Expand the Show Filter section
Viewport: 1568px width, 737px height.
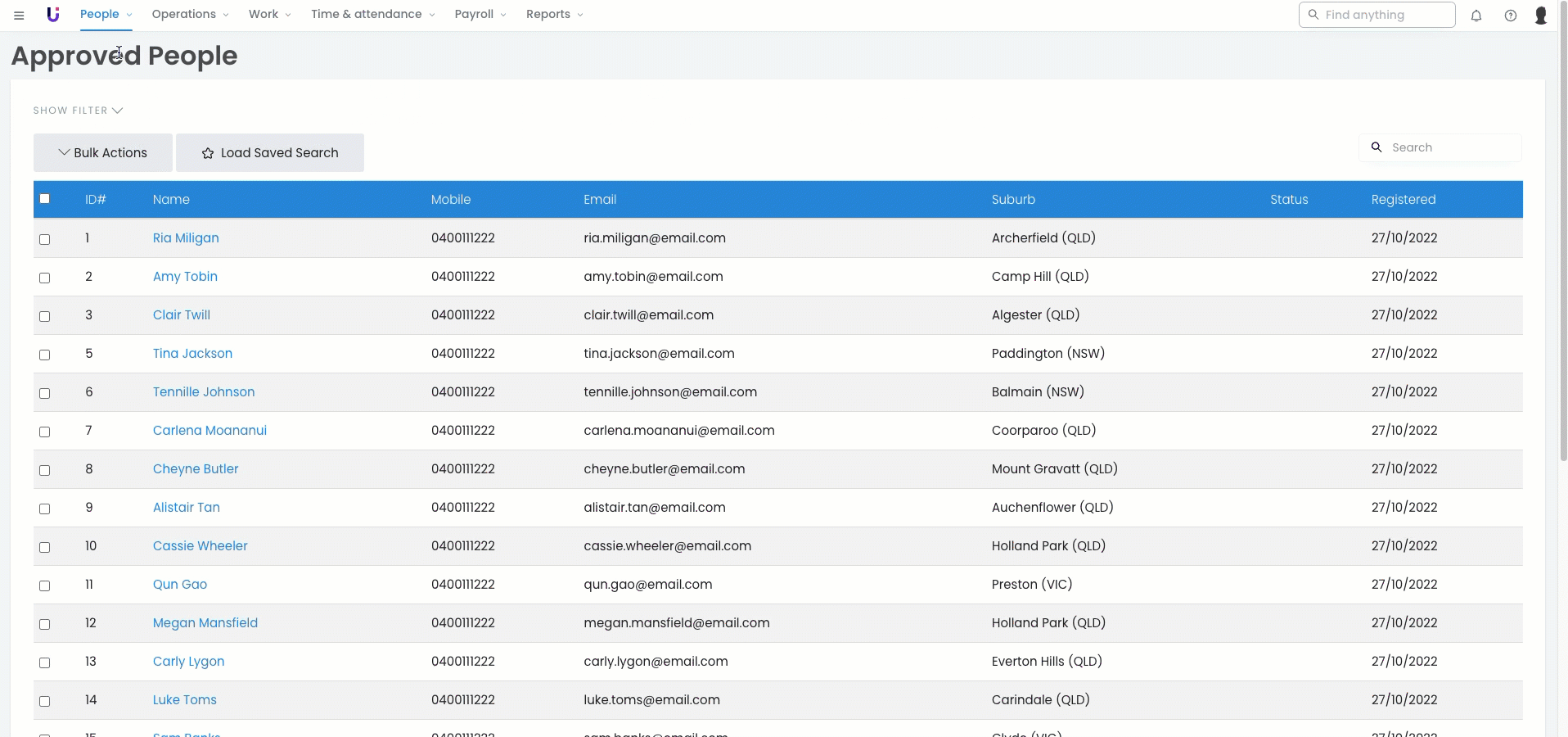[78, 111]
